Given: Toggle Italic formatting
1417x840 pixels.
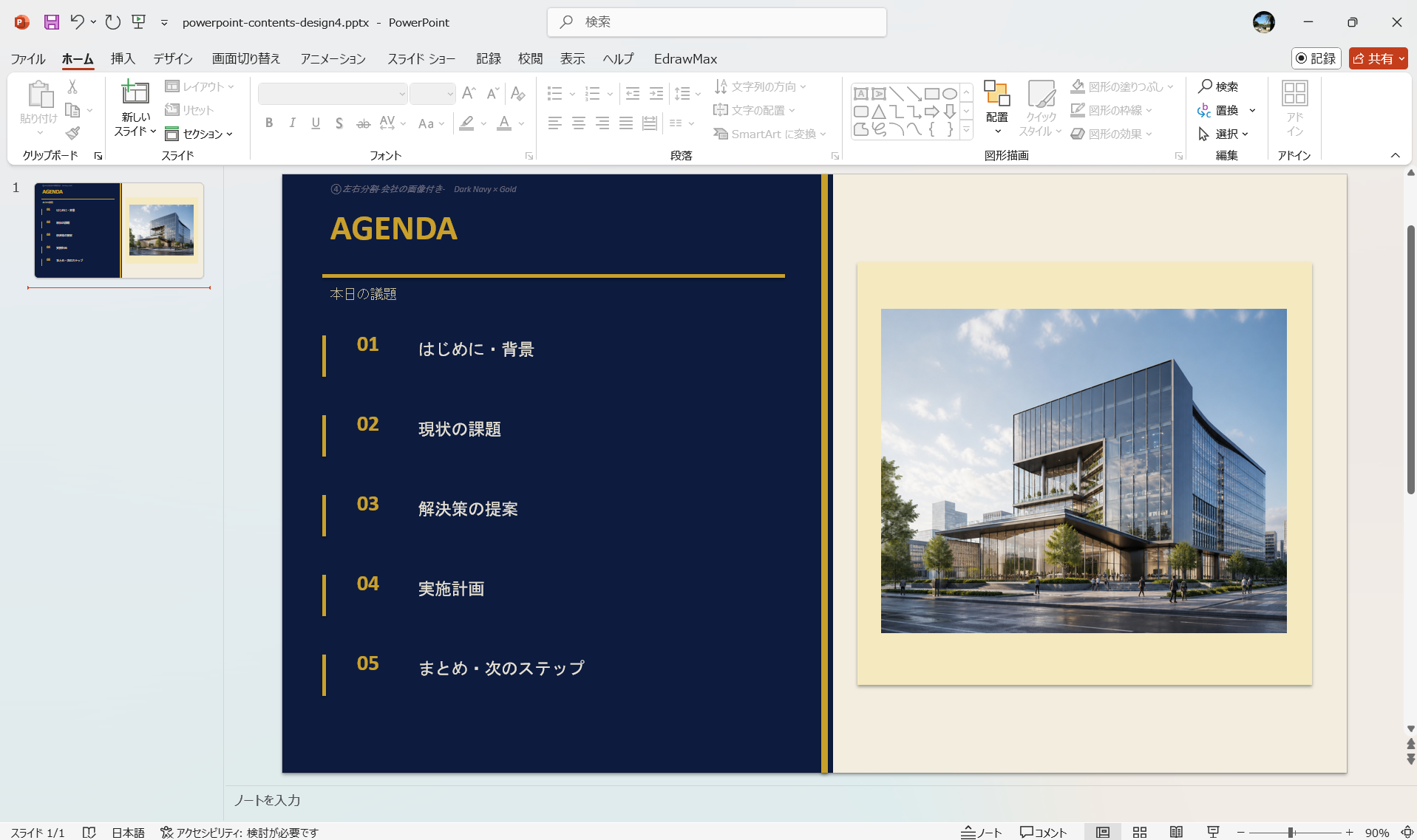Looking at the screenshot, I should [x=293, y=123].
